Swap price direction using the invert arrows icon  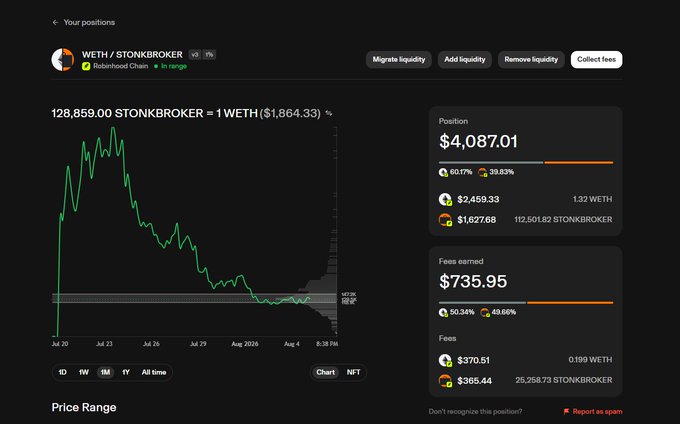coord(329,113)
